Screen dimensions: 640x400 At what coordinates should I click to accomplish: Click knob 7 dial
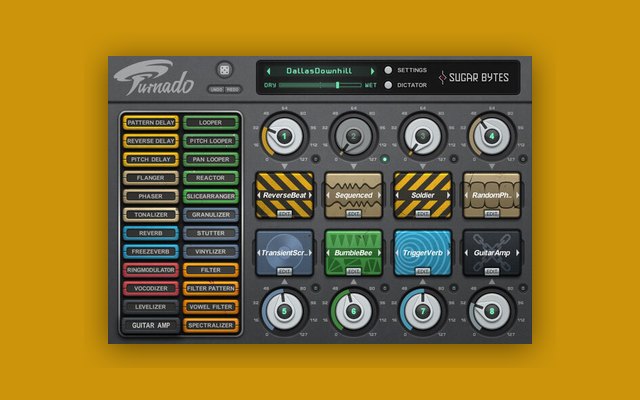pos(422,311)
